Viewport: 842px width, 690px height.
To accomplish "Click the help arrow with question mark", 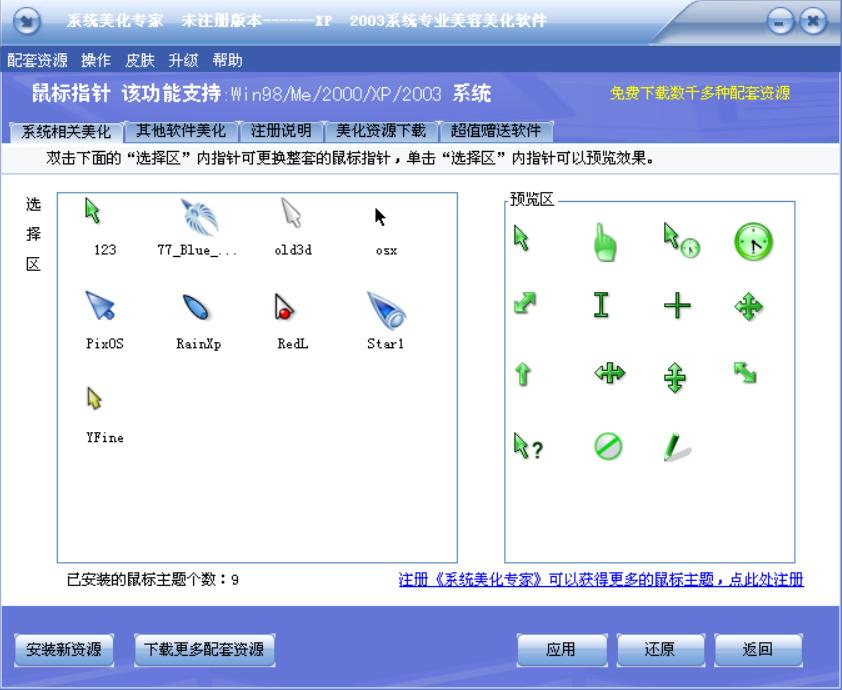I will tap(528, 446).
